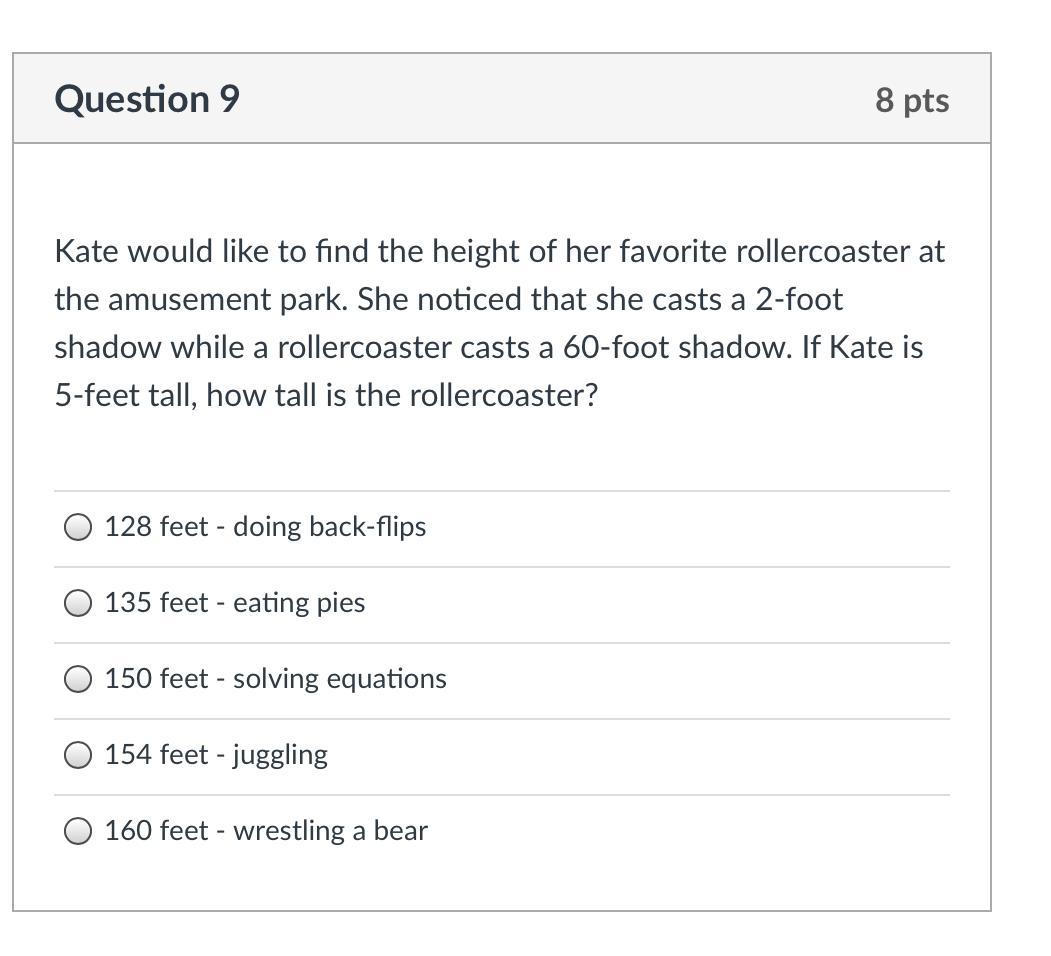1051x956 pixels.
Task: Select the 160 feet radio button
Action: click(x=78, y=831)
